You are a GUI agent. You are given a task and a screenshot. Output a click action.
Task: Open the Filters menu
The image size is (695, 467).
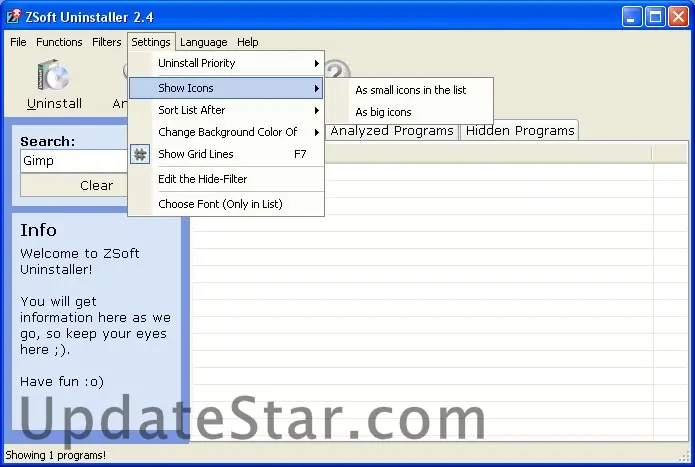(106, 42)
